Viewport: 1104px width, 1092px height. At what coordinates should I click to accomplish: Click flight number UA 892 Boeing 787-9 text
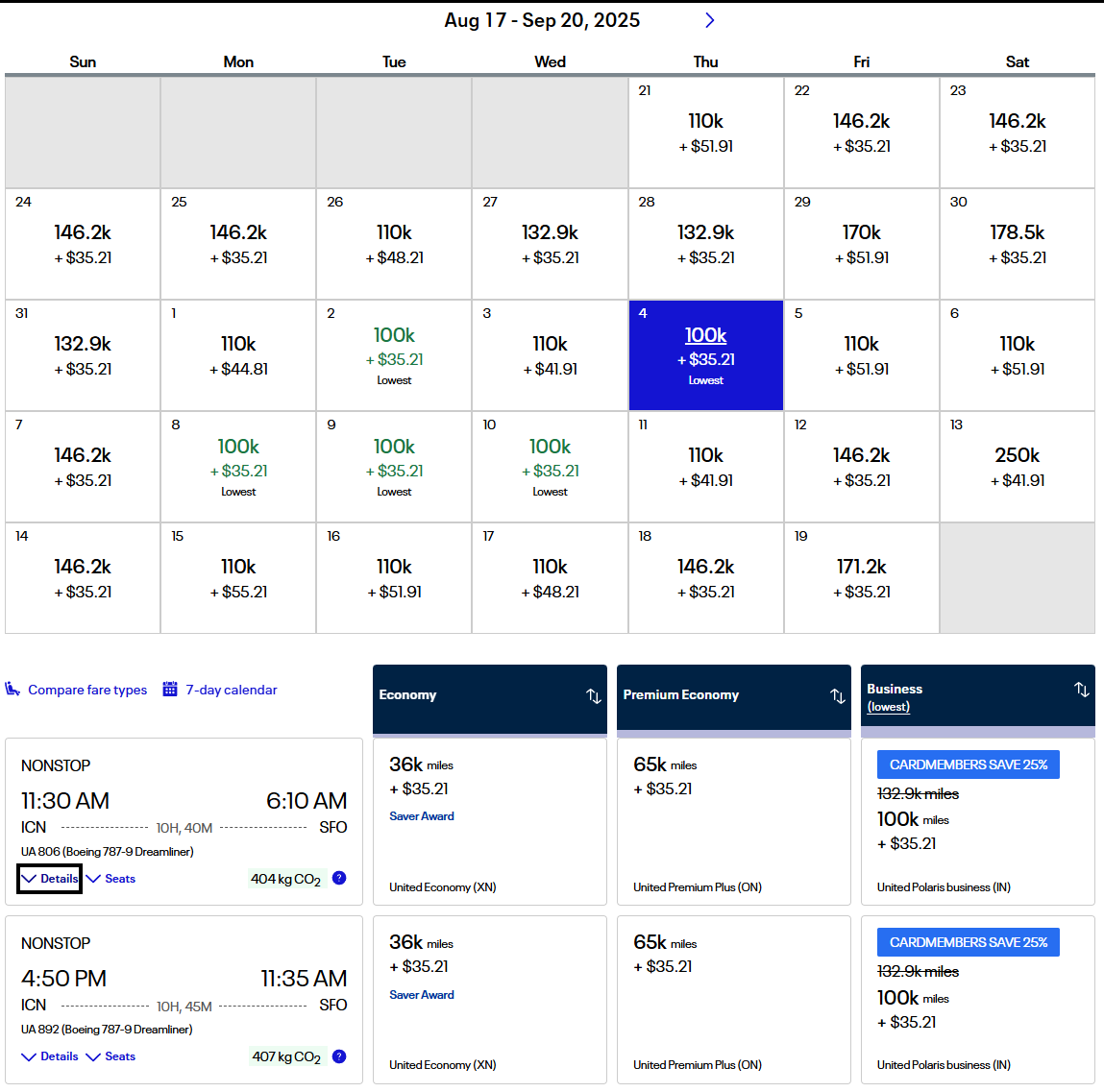click(107, 1030)
